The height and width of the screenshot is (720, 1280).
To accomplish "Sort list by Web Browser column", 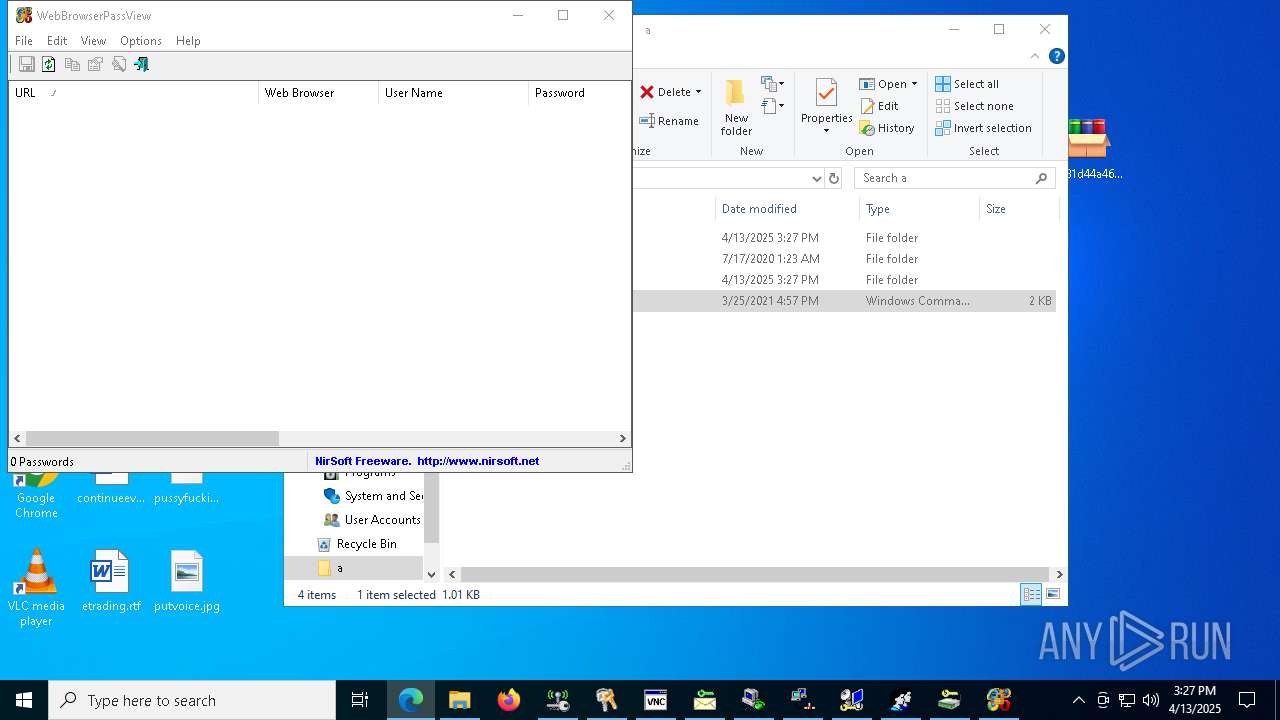I will (x=318, y=93).
